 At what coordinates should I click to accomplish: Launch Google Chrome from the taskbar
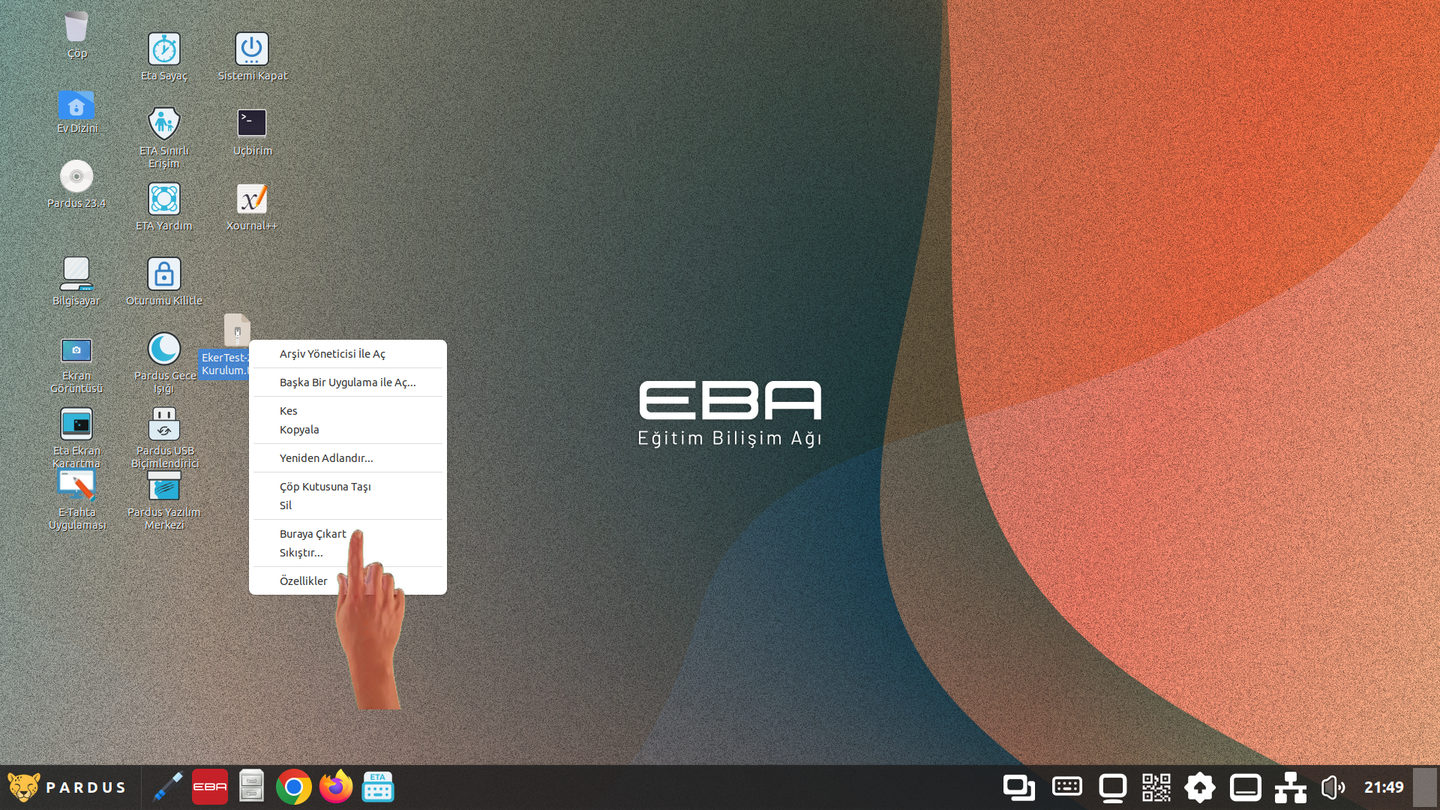(x=294, y=787)
